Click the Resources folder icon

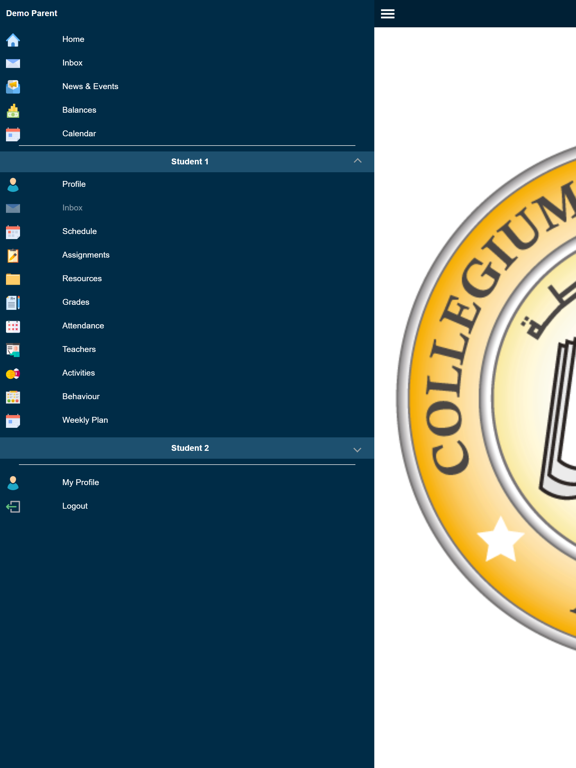click(13, 279)
